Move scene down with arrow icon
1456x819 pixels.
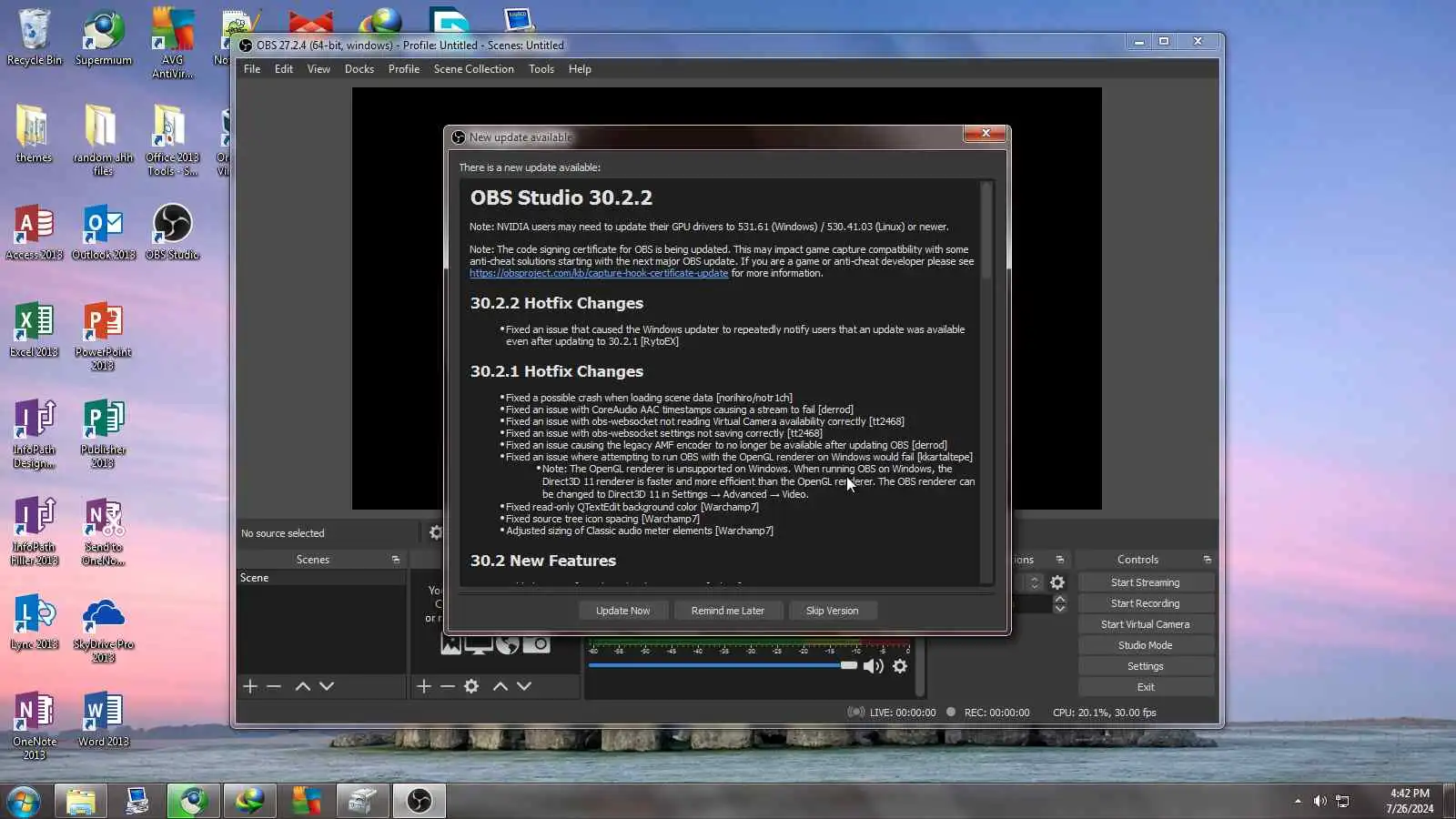(327, 686)
